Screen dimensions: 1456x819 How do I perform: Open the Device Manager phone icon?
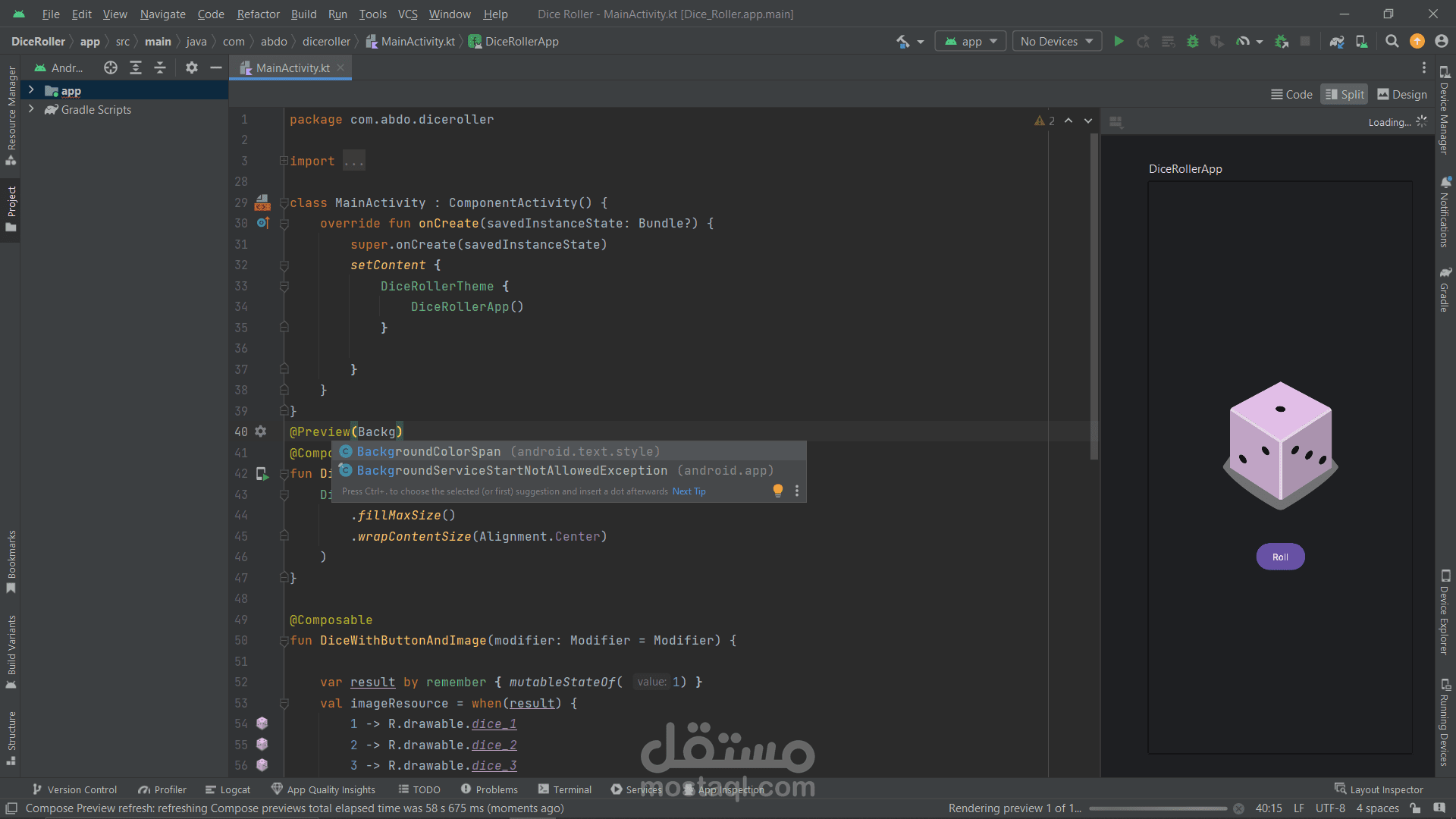tap(1361, 41)
